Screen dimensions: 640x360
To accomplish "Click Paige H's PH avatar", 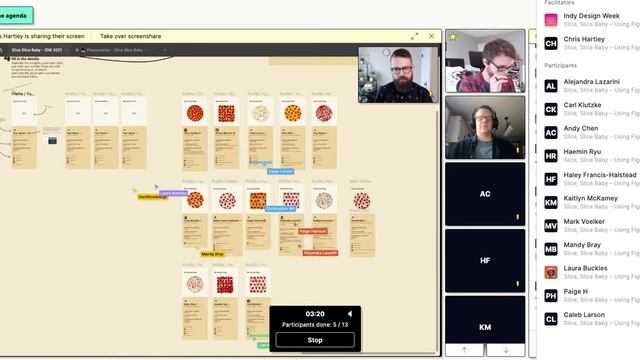I will [551, 296].
